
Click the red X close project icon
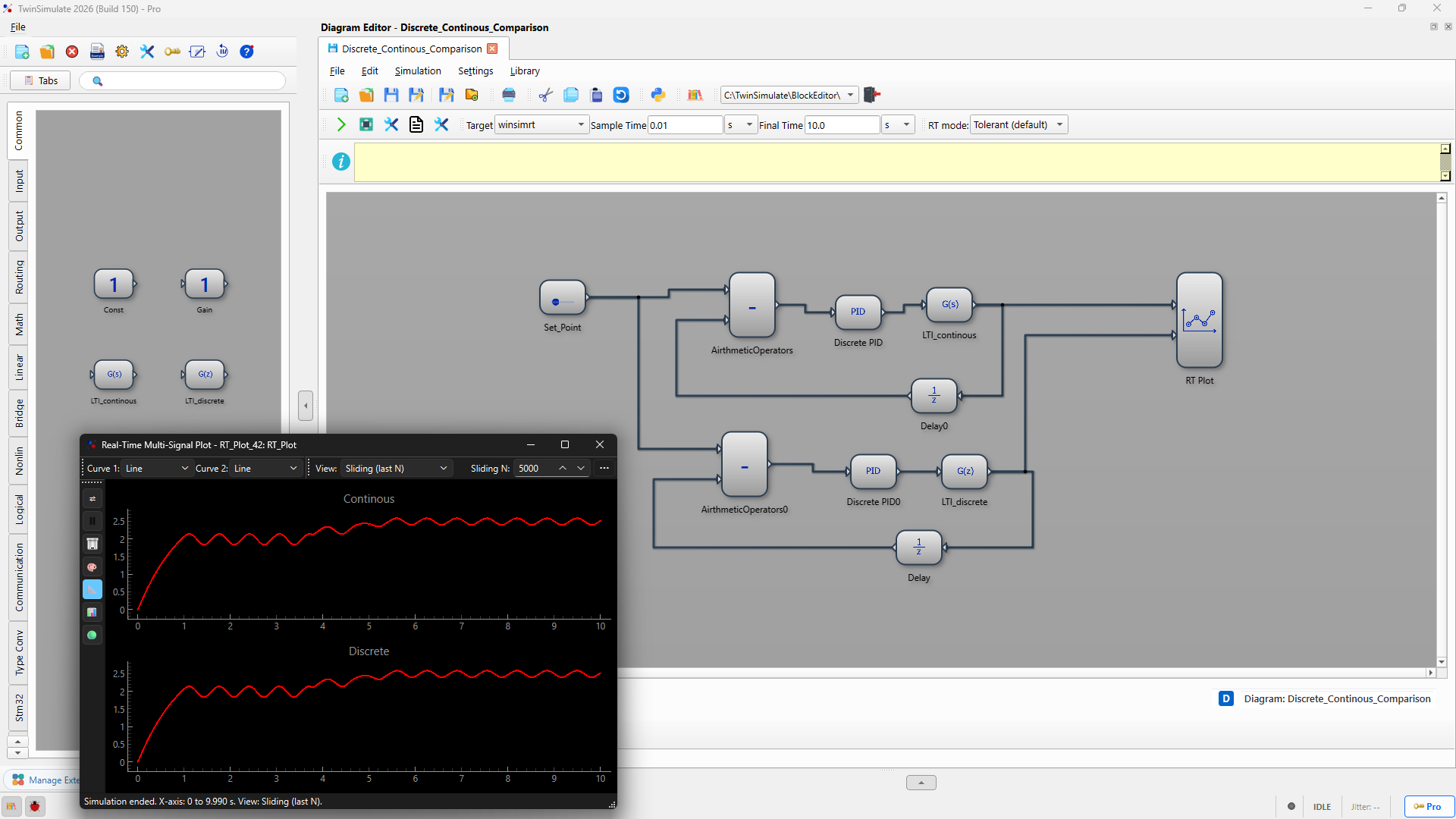coord(72,52)
